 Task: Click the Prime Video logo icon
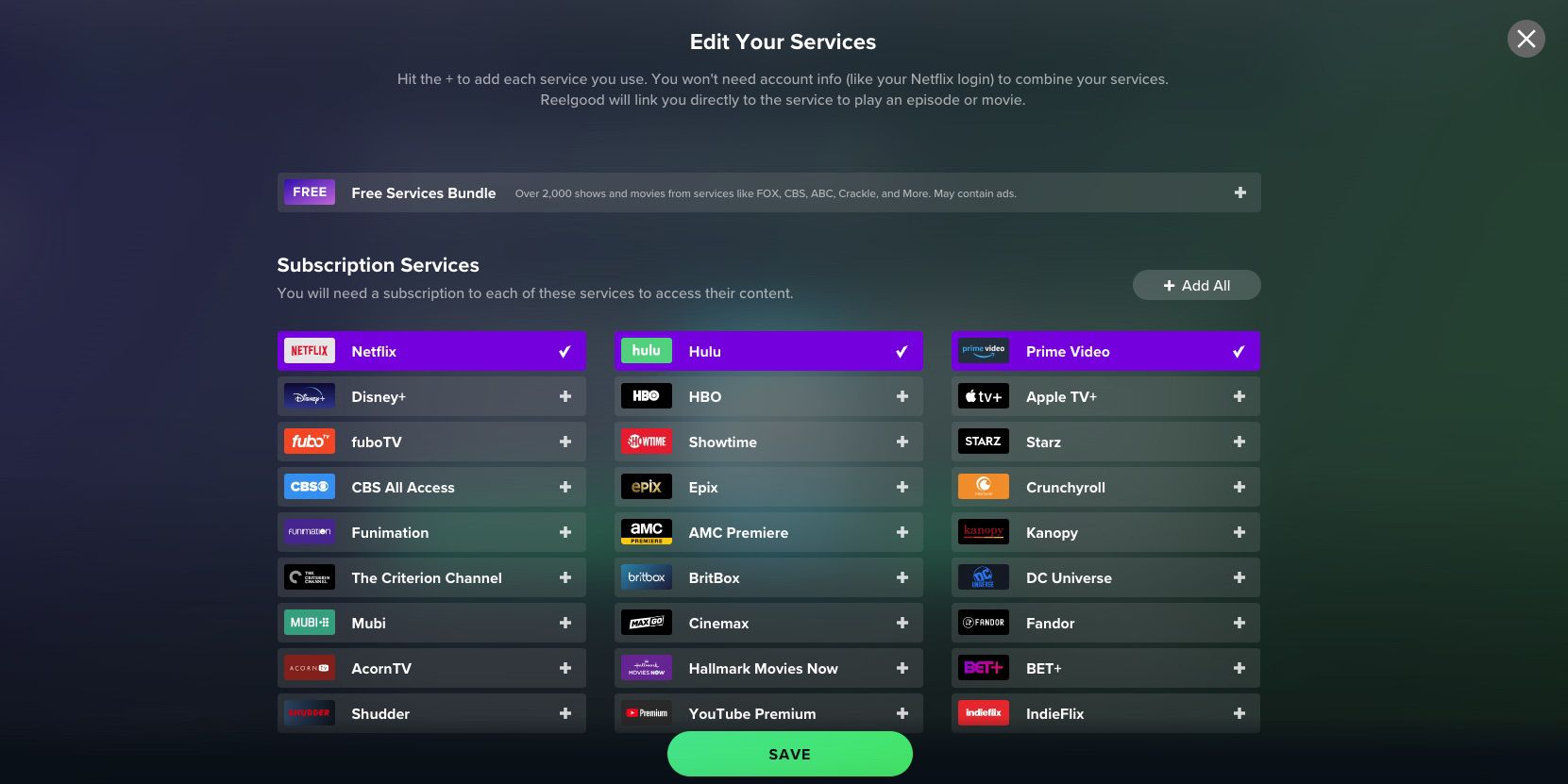[984, 351]
